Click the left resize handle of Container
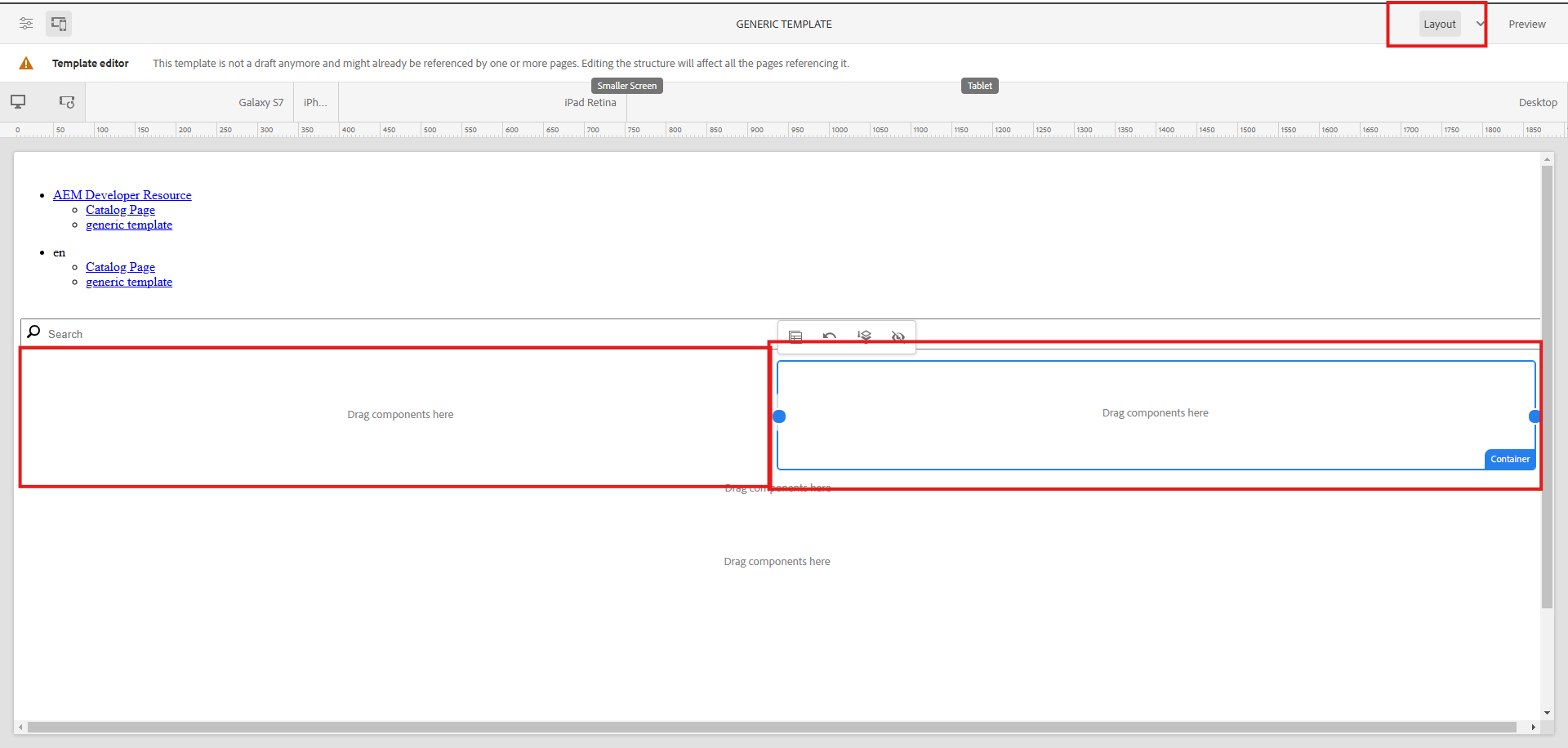The image size is (1568, 748). click(779, 416)
